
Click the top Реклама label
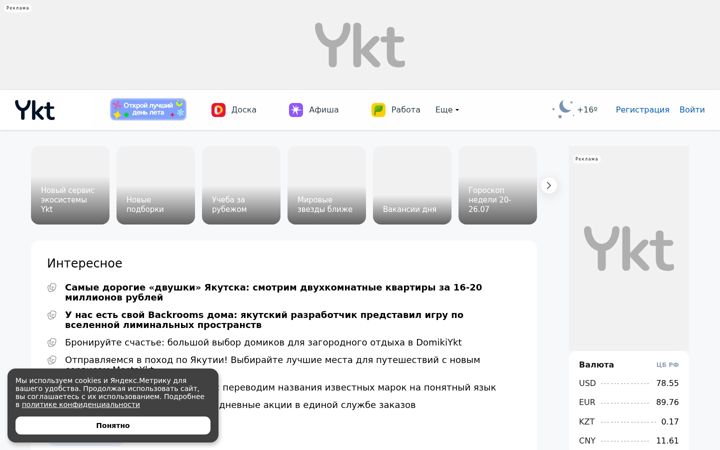(x=17, y=8)
